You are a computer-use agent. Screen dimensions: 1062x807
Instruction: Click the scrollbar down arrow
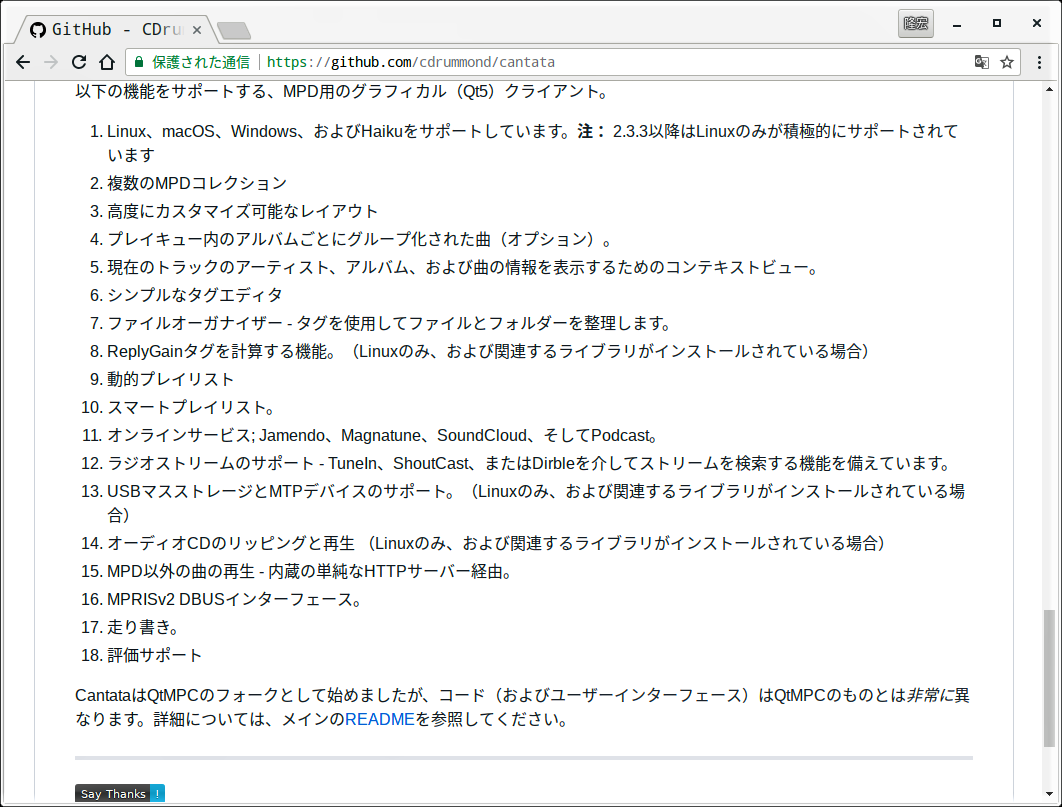pyautogui.click(x=1049, y=794)
